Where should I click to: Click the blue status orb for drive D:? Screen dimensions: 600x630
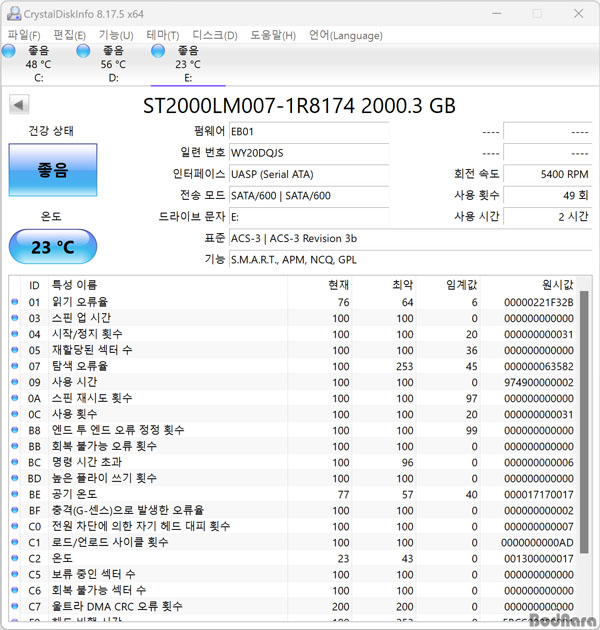(x=83, y=51)
